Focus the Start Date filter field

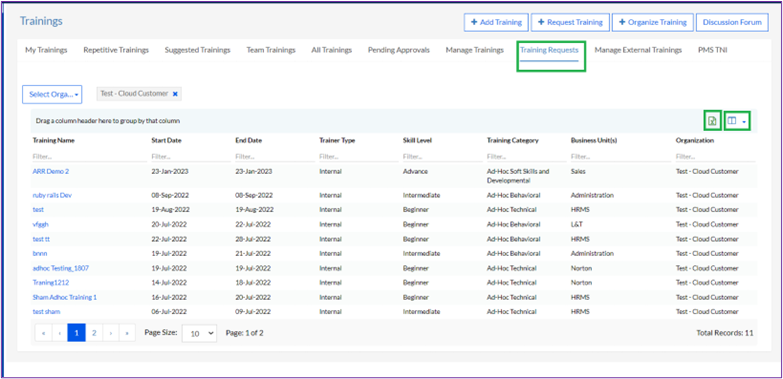coord(191,156)
